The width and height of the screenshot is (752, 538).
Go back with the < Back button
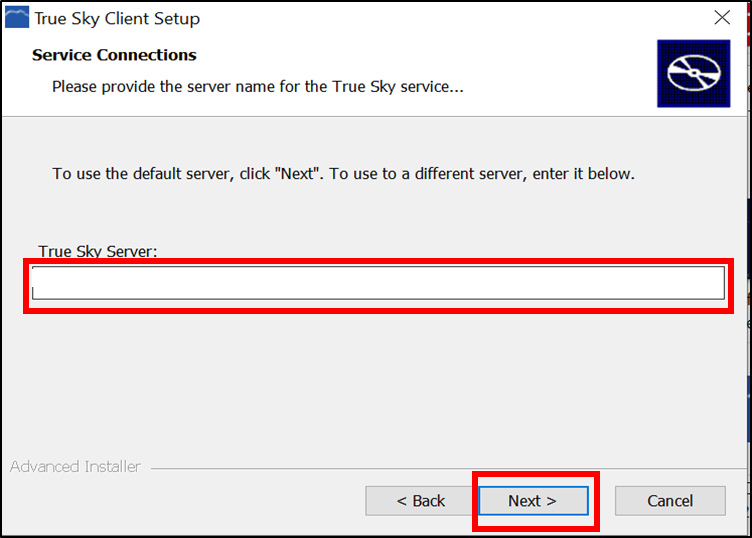pyautogui.click(x=421, y=501)
